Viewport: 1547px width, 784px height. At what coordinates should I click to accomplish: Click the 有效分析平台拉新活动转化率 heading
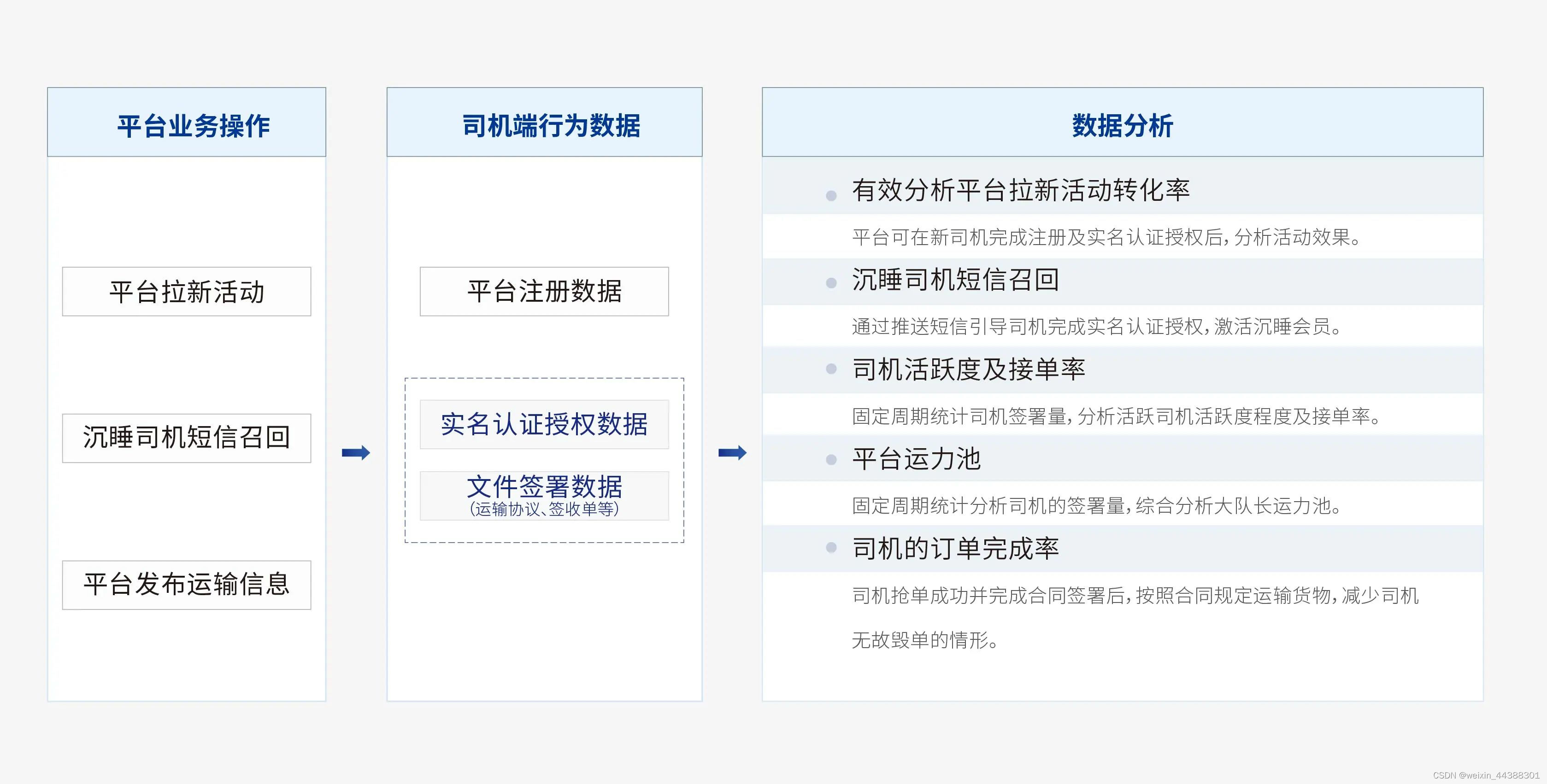pyautogui.click(x=1020, y=190)
